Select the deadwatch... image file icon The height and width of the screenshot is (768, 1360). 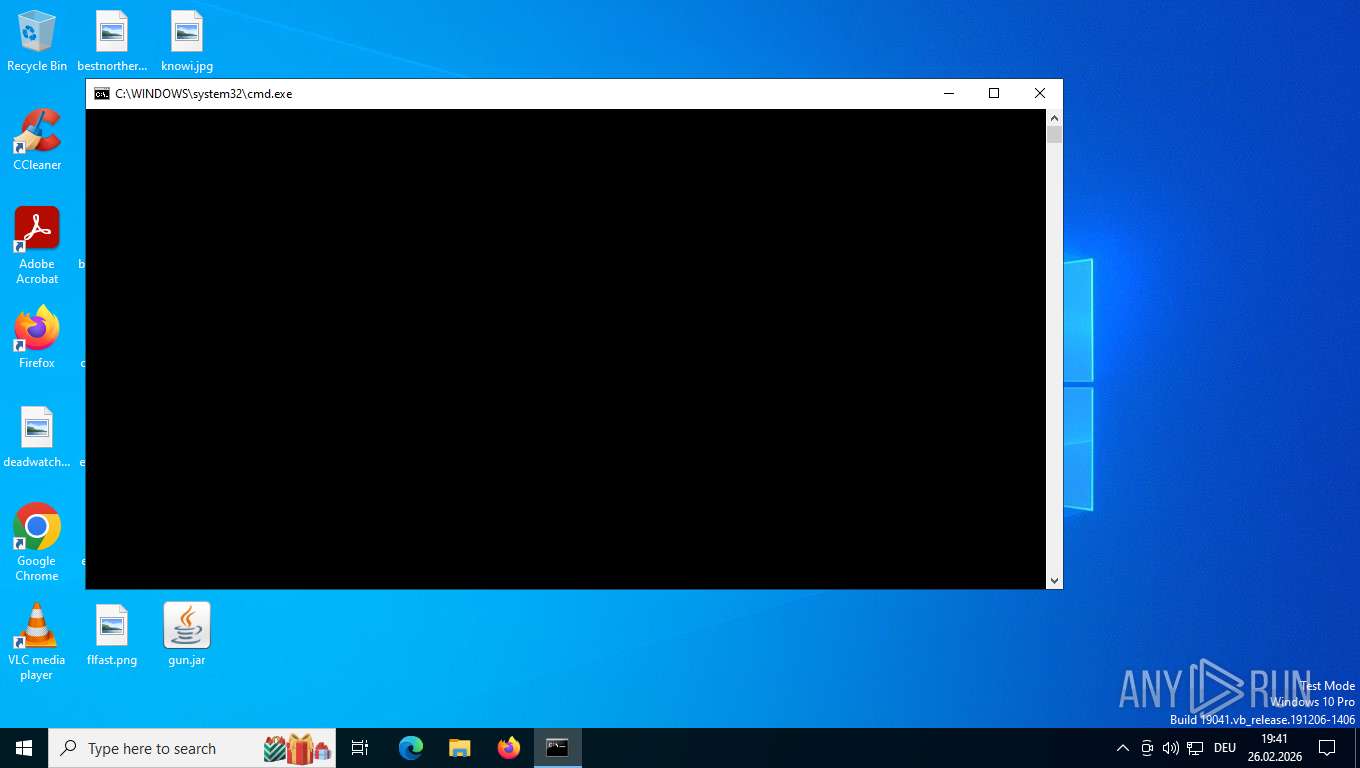click(x=37, y=437)
